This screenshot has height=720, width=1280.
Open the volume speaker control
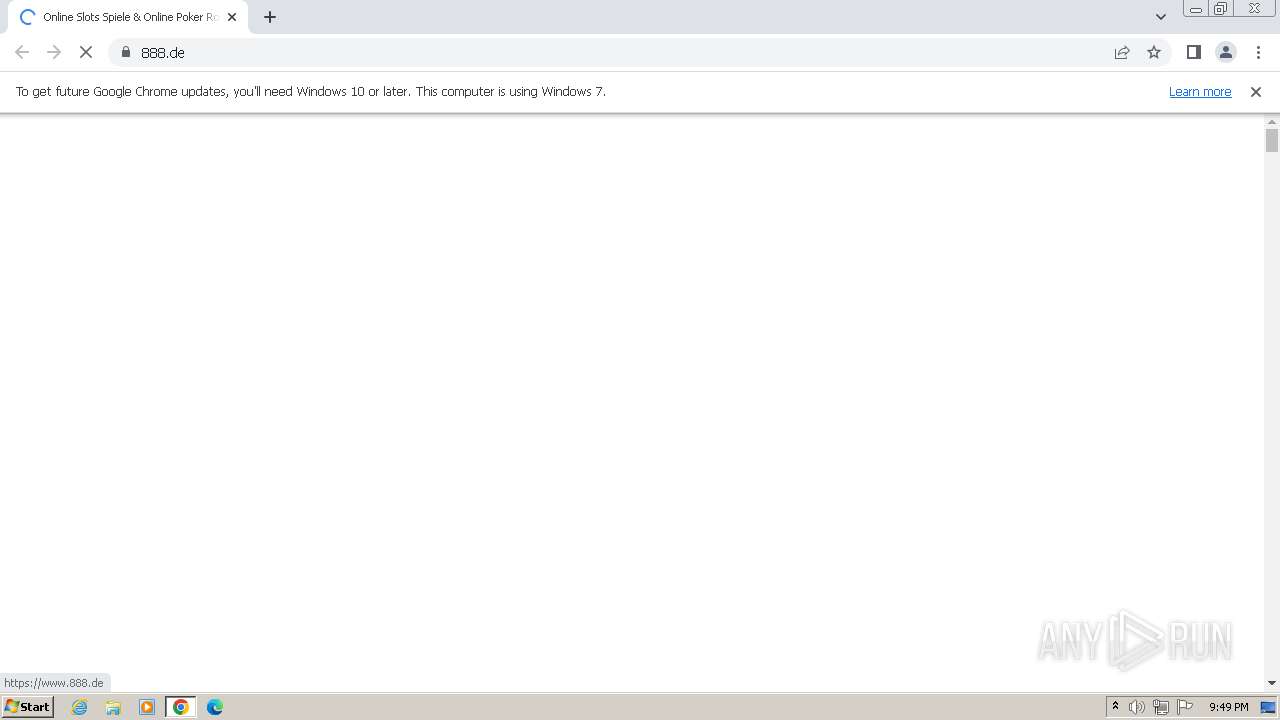1137,707
